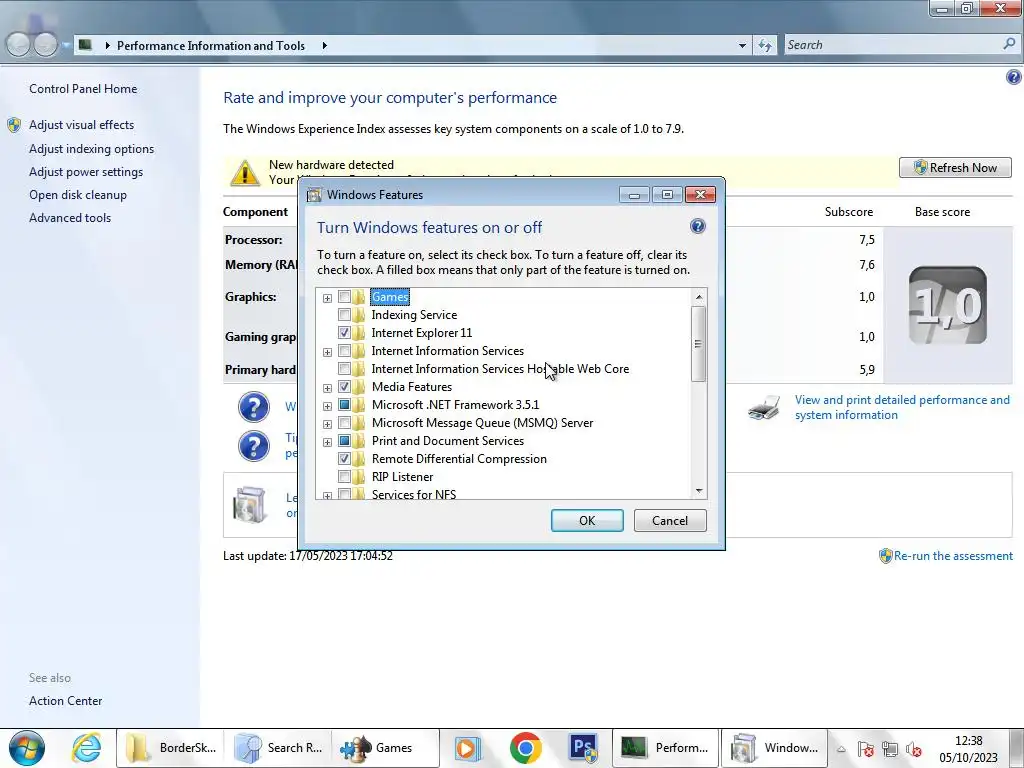Open the Games taskbar window
1024x768 pixels.
[x=385, y=748]
